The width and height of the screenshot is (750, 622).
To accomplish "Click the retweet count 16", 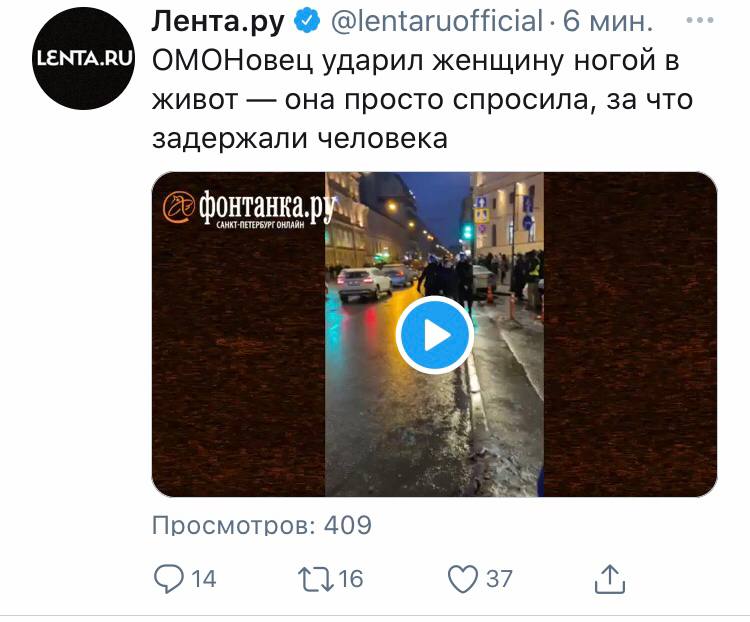I will (x=351, y=578).
